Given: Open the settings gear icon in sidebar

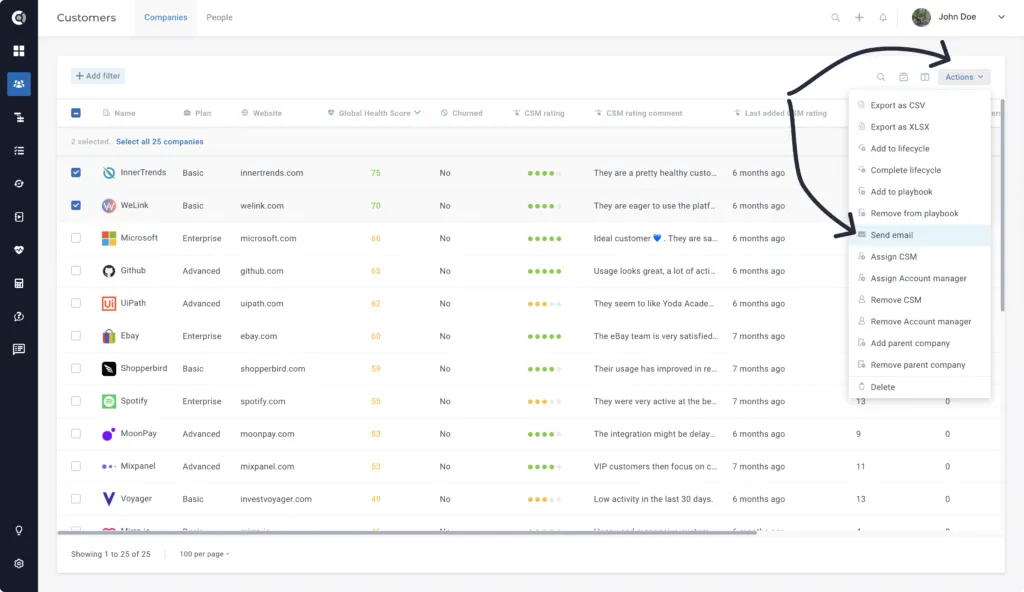Looking at the screenshot, I should pyautogui.click(x=19, y=564).
